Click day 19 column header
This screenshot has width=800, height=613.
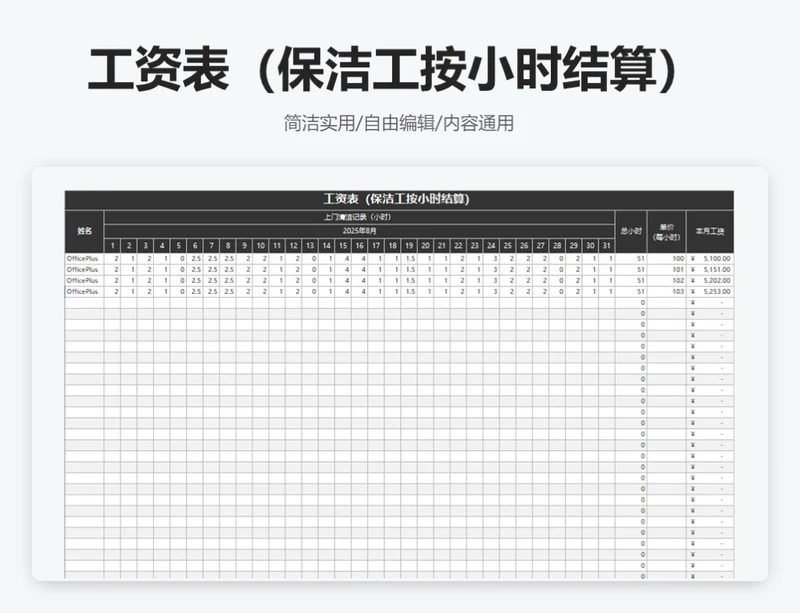[409, 246]
